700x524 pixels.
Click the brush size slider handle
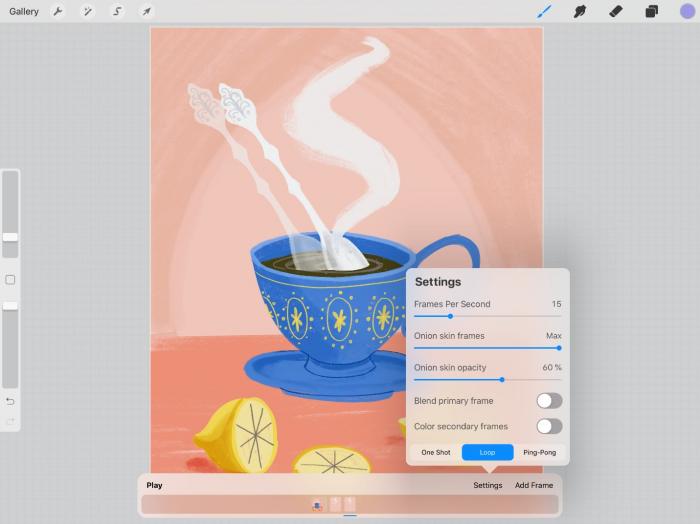click(x=10, y=237)
